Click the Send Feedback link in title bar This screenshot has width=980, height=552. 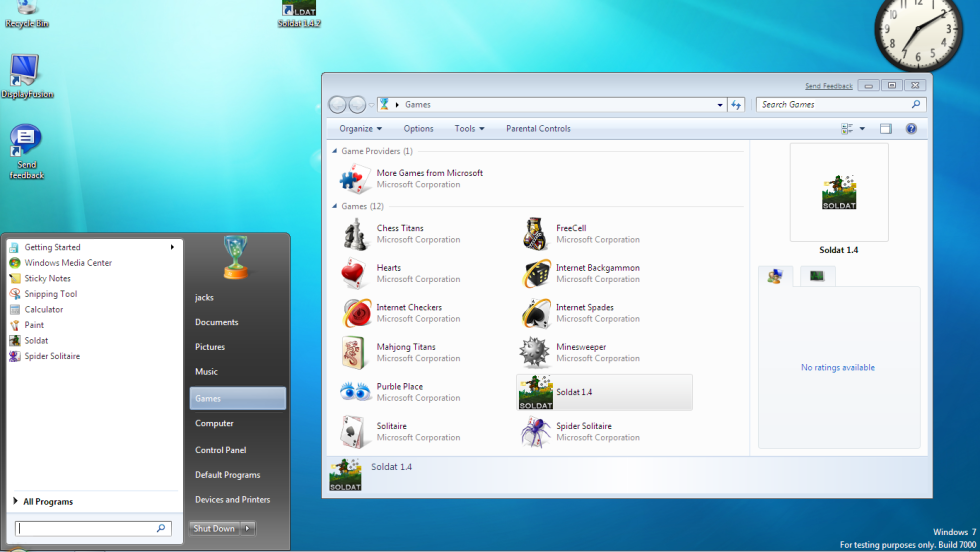[x=828, y=86]
